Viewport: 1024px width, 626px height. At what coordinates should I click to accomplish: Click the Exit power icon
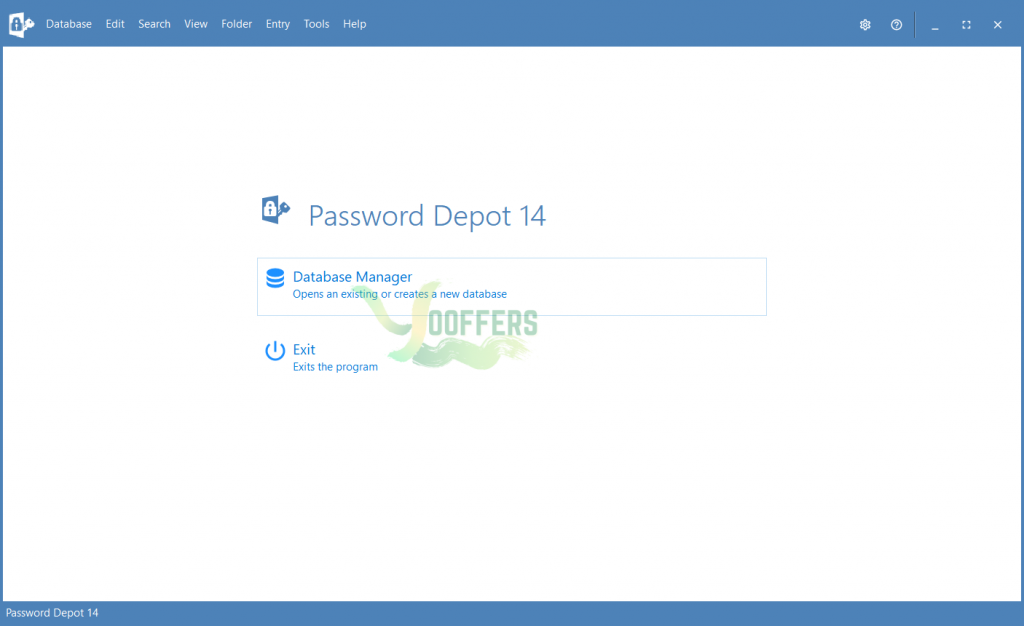pos(275,351)
